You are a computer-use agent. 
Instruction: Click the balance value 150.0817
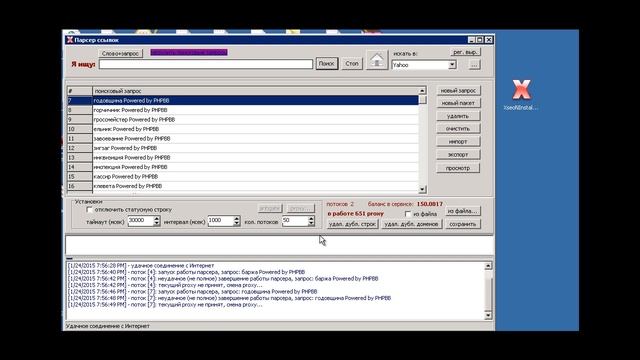point(429,204)
